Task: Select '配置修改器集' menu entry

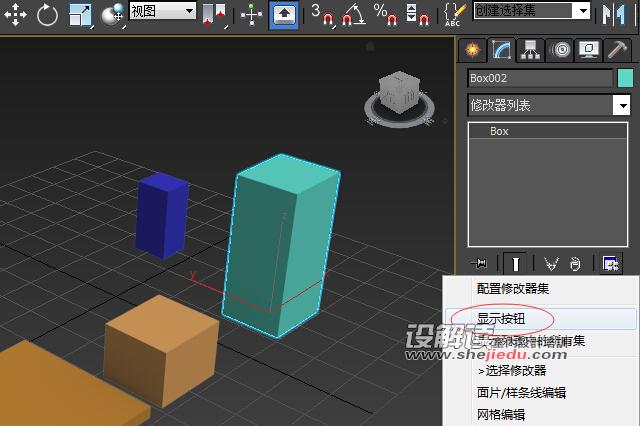Action: (x=512, y=288)
